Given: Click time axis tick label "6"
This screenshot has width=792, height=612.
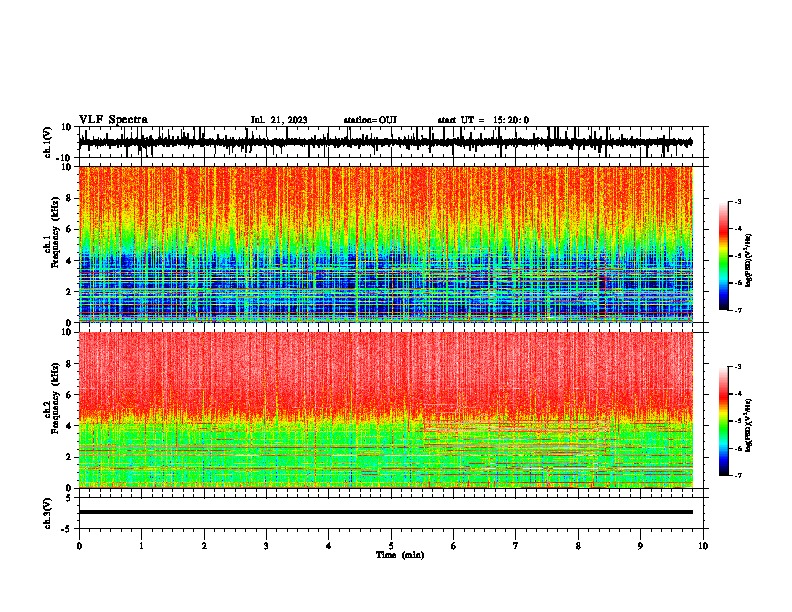Looking at the screenshot, I should (454, 546).
